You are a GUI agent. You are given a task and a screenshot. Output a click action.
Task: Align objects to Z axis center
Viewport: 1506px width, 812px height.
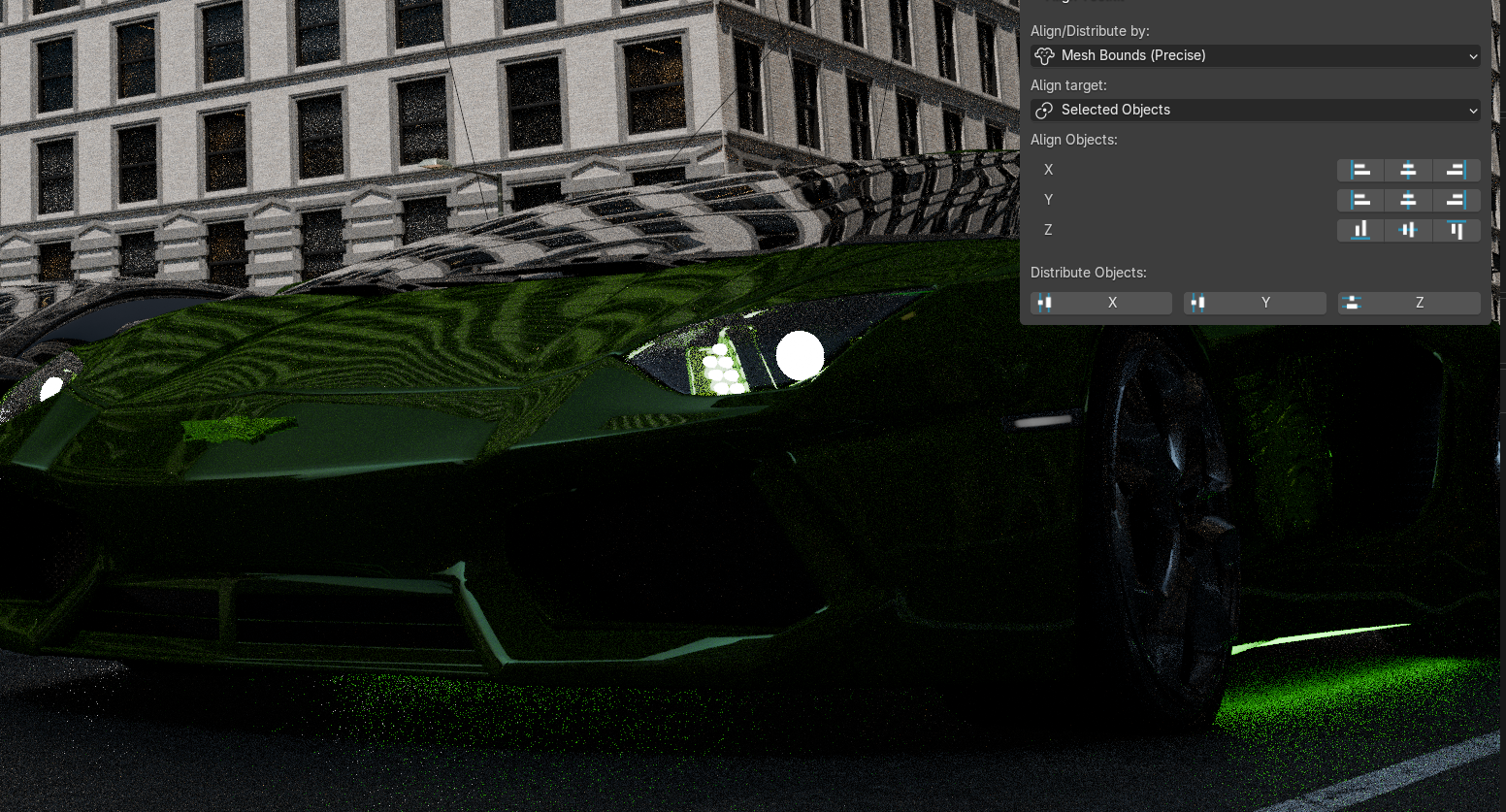[x=1408, y=231]
